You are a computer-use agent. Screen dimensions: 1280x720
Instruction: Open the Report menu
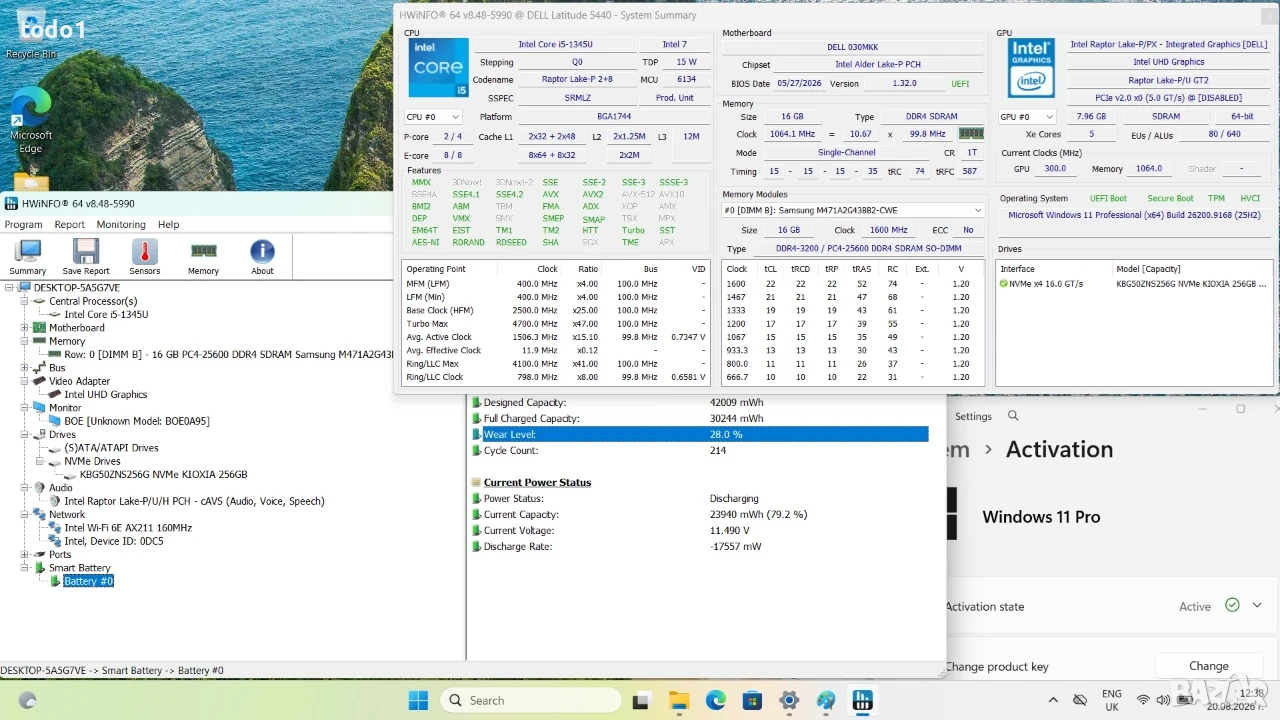tap(69, 224)
